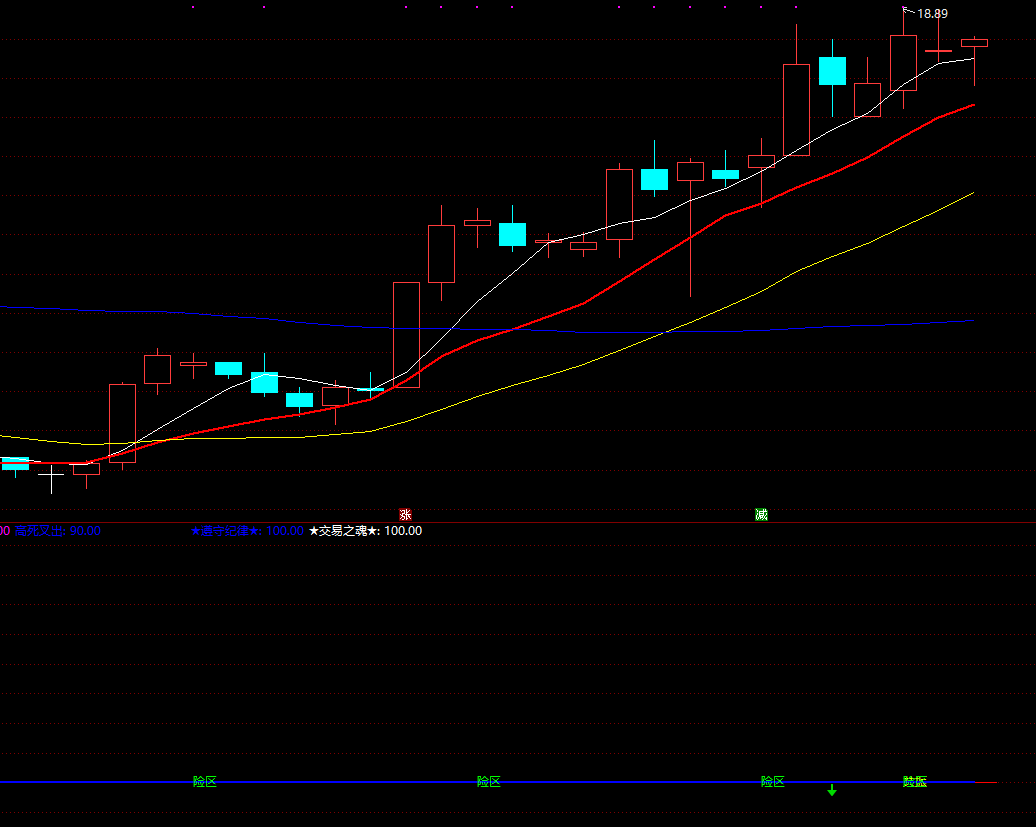Click the green 减 signal marker
Image resolution: width=1036 pixels, height=827 pixels.
point(761,515)
